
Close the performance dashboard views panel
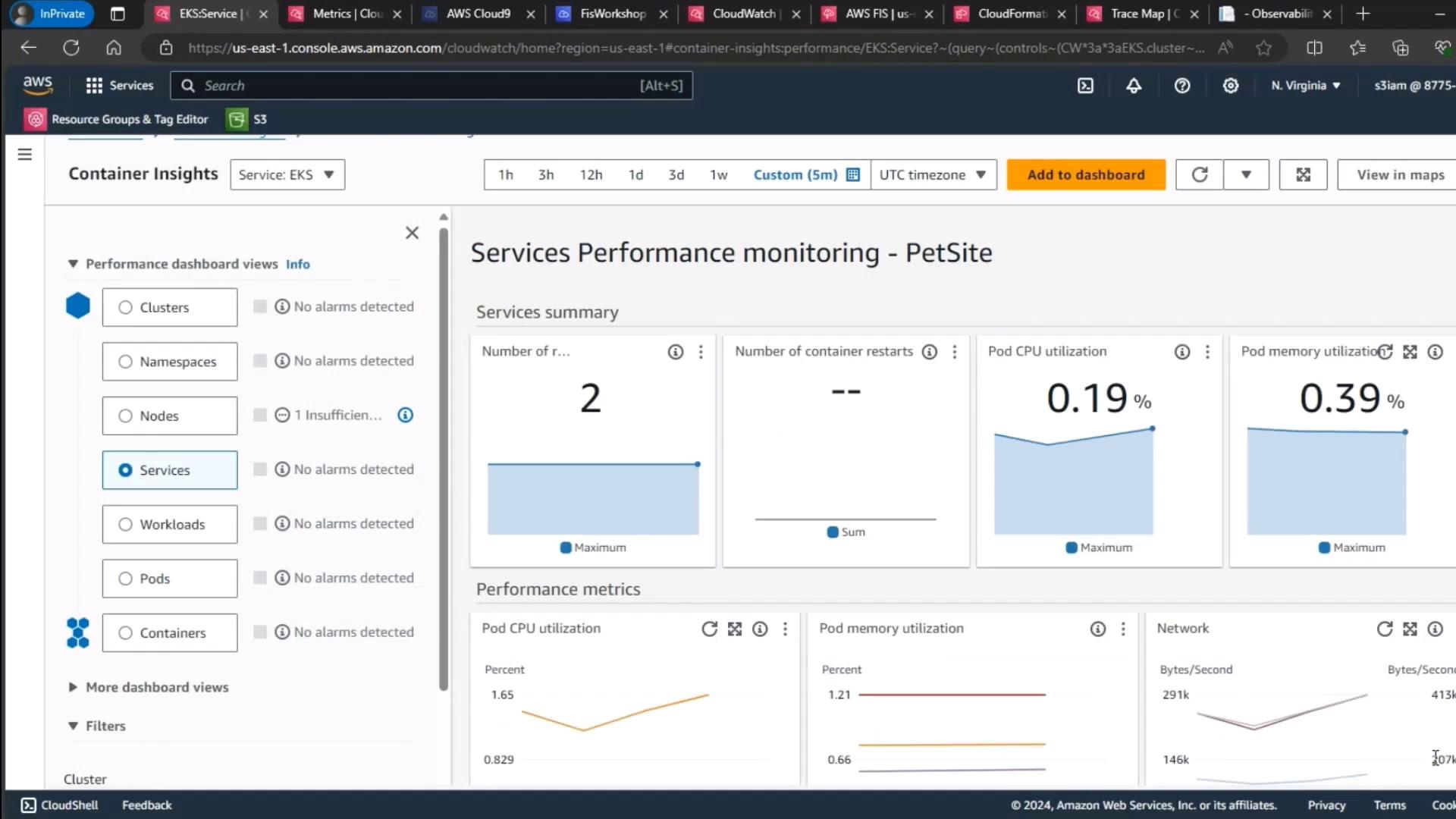tap(412, 233)
